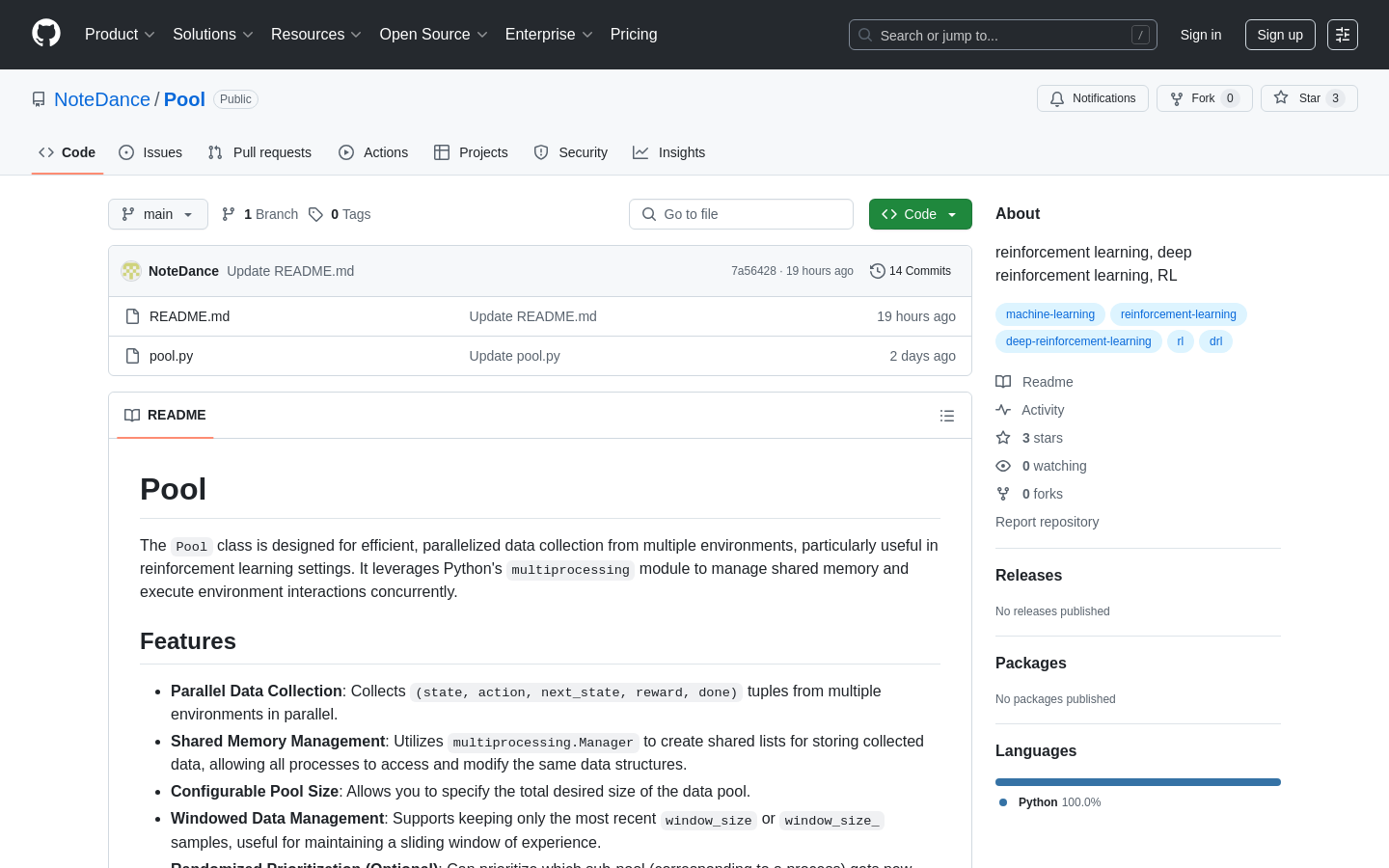Expand the Product menu

pos(120,35)
